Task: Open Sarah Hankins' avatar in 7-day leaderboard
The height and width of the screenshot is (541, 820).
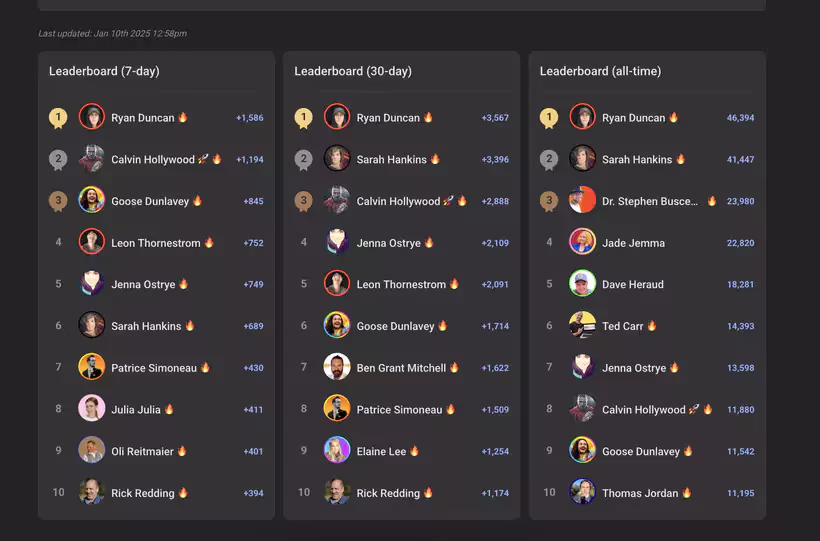Action: [x=92, y=325]
